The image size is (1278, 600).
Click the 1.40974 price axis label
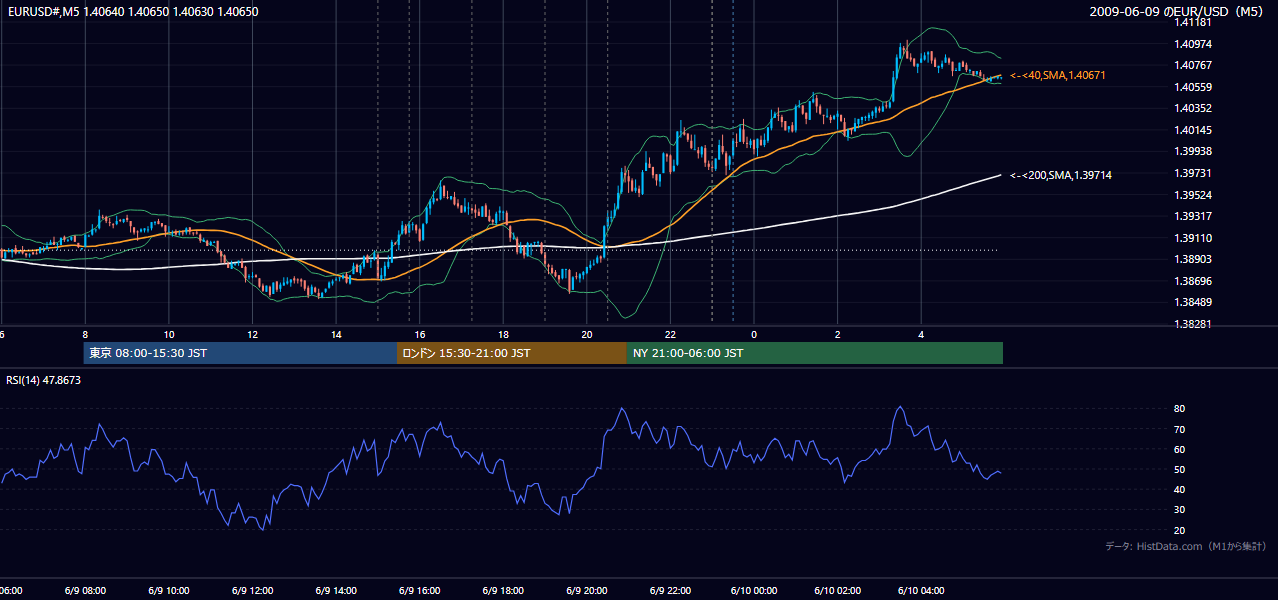1193,44
